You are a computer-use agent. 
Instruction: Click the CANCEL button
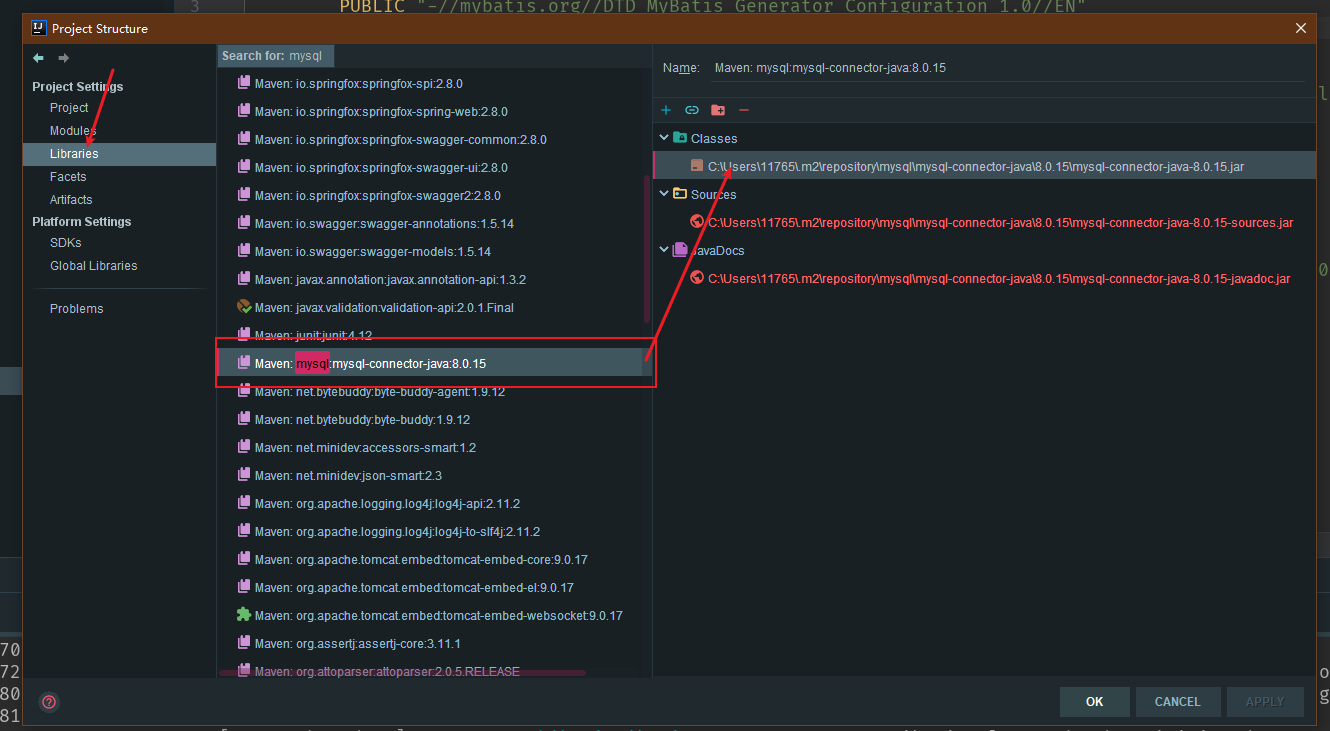(1177, 702)
